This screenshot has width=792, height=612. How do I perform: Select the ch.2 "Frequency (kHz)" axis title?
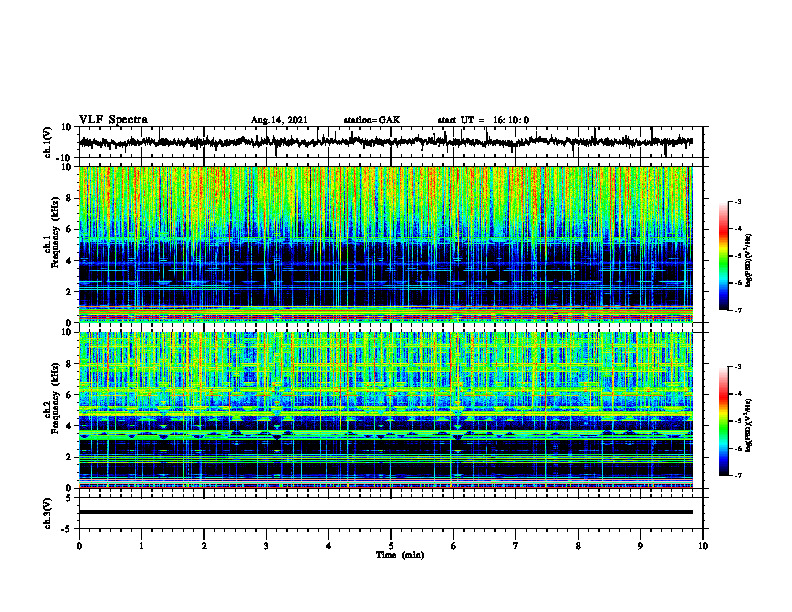[x=55, y=397]
